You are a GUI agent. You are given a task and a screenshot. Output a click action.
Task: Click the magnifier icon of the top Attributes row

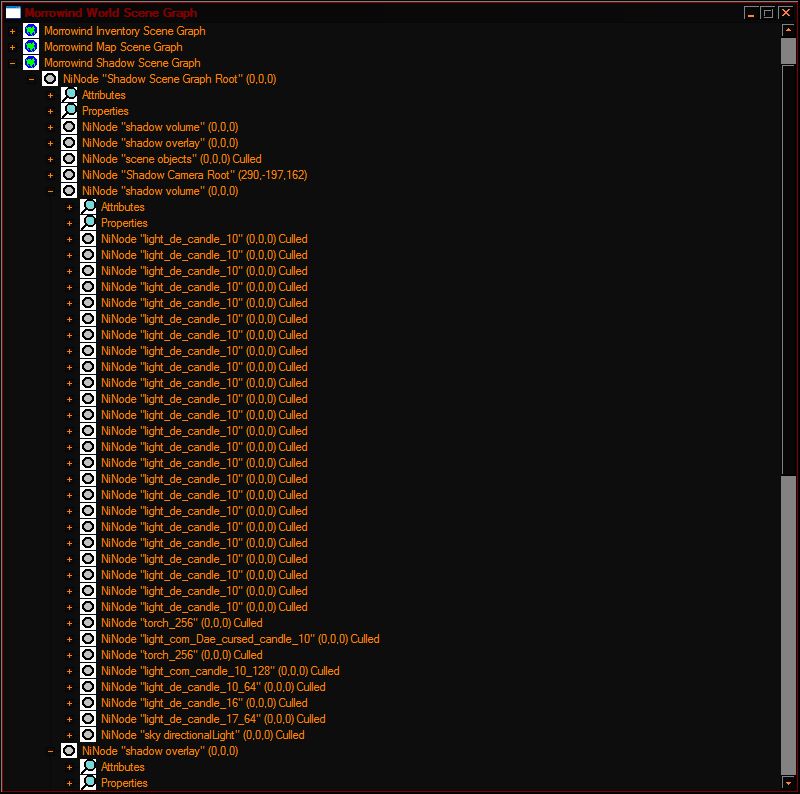(69, 94)
